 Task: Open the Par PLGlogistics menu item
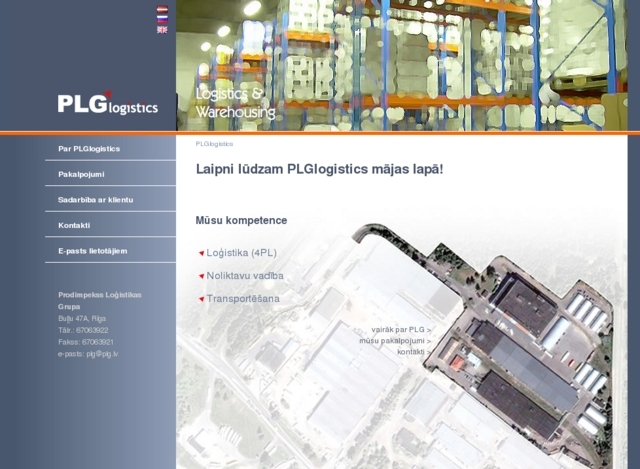89,149
